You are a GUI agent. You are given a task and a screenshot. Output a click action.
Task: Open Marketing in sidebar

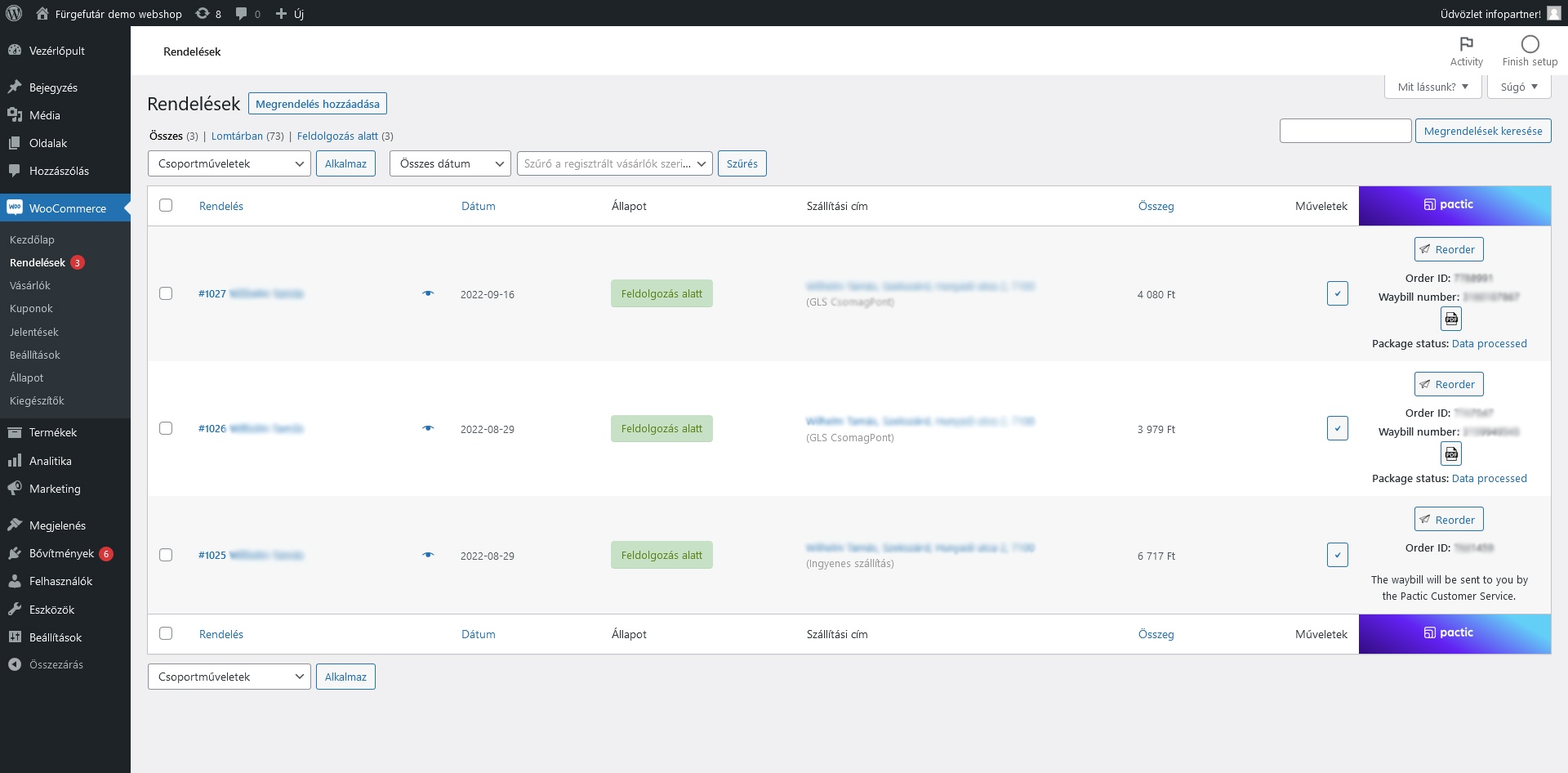pos(65,489)
